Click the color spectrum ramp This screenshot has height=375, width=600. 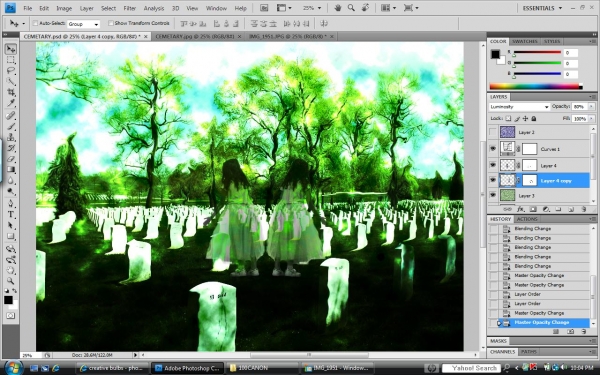click(536, 86)
